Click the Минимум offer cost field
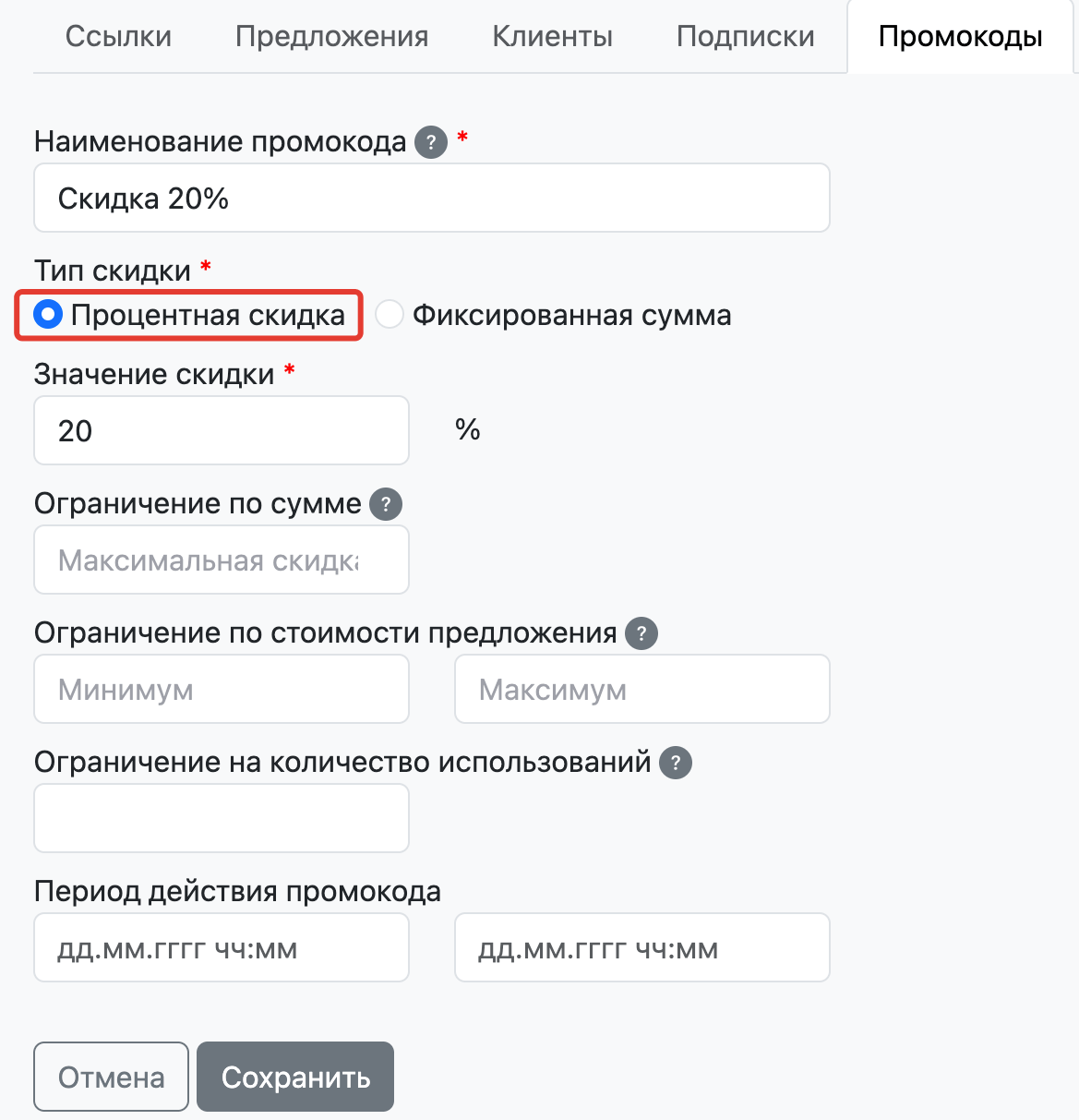 coord(221,690)
